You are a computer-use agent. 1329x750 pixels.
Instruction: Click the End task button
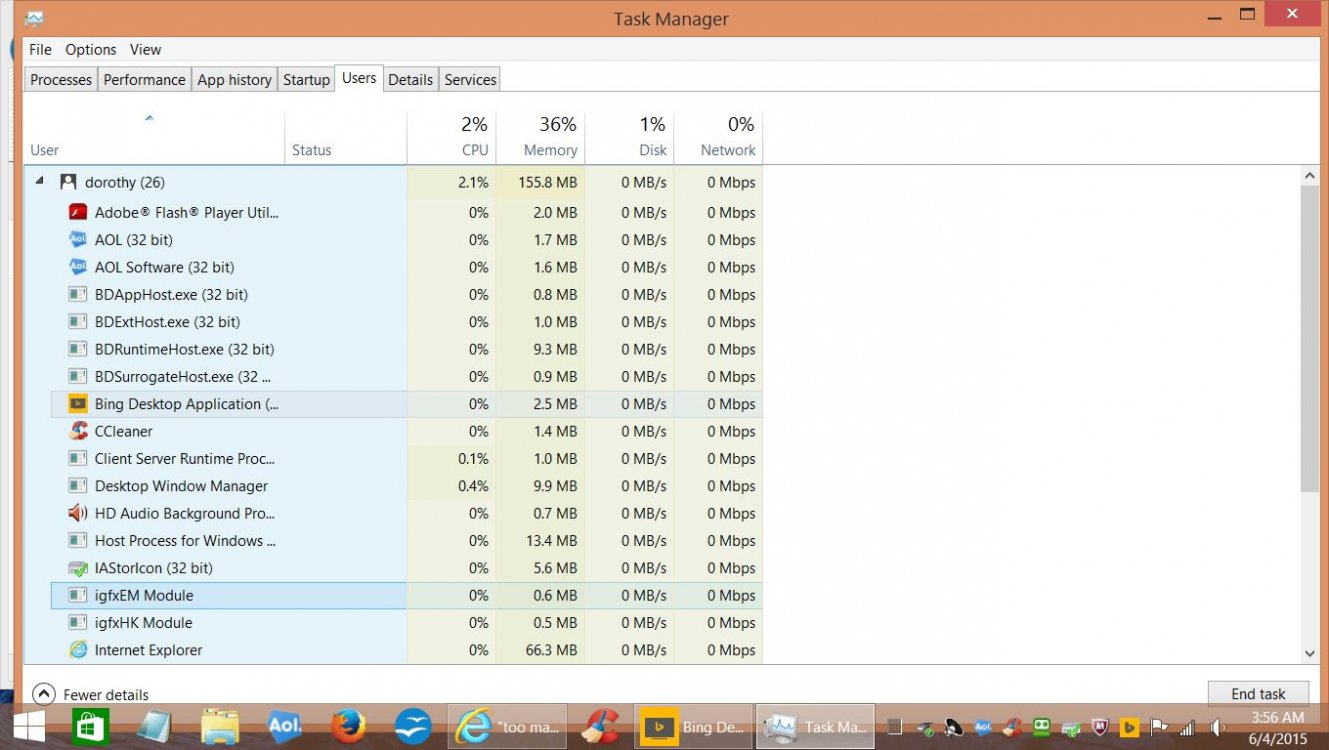click(1258, 693)
